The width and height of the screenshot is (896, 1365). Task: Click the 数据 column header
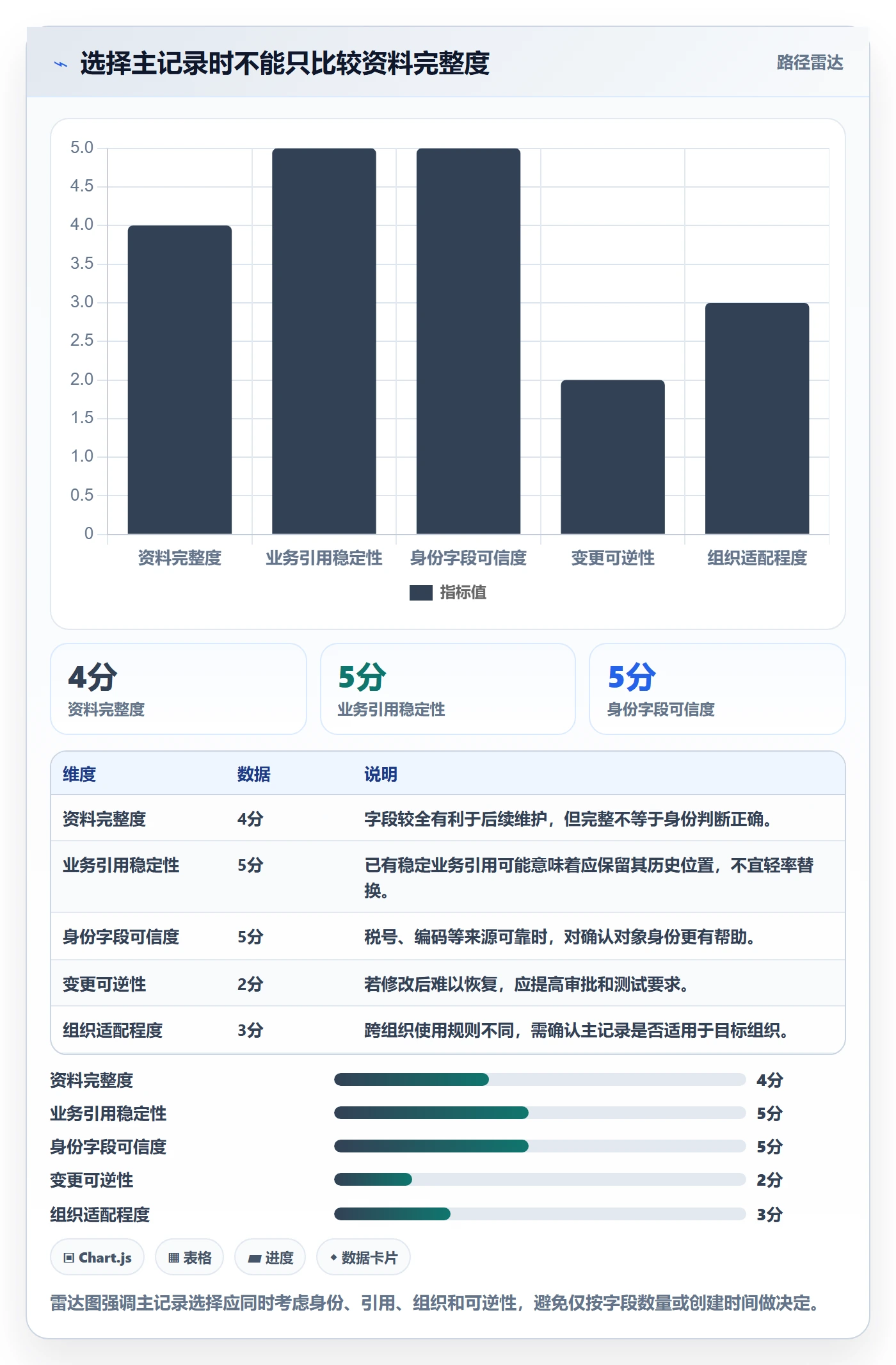[x=254, y=774]
